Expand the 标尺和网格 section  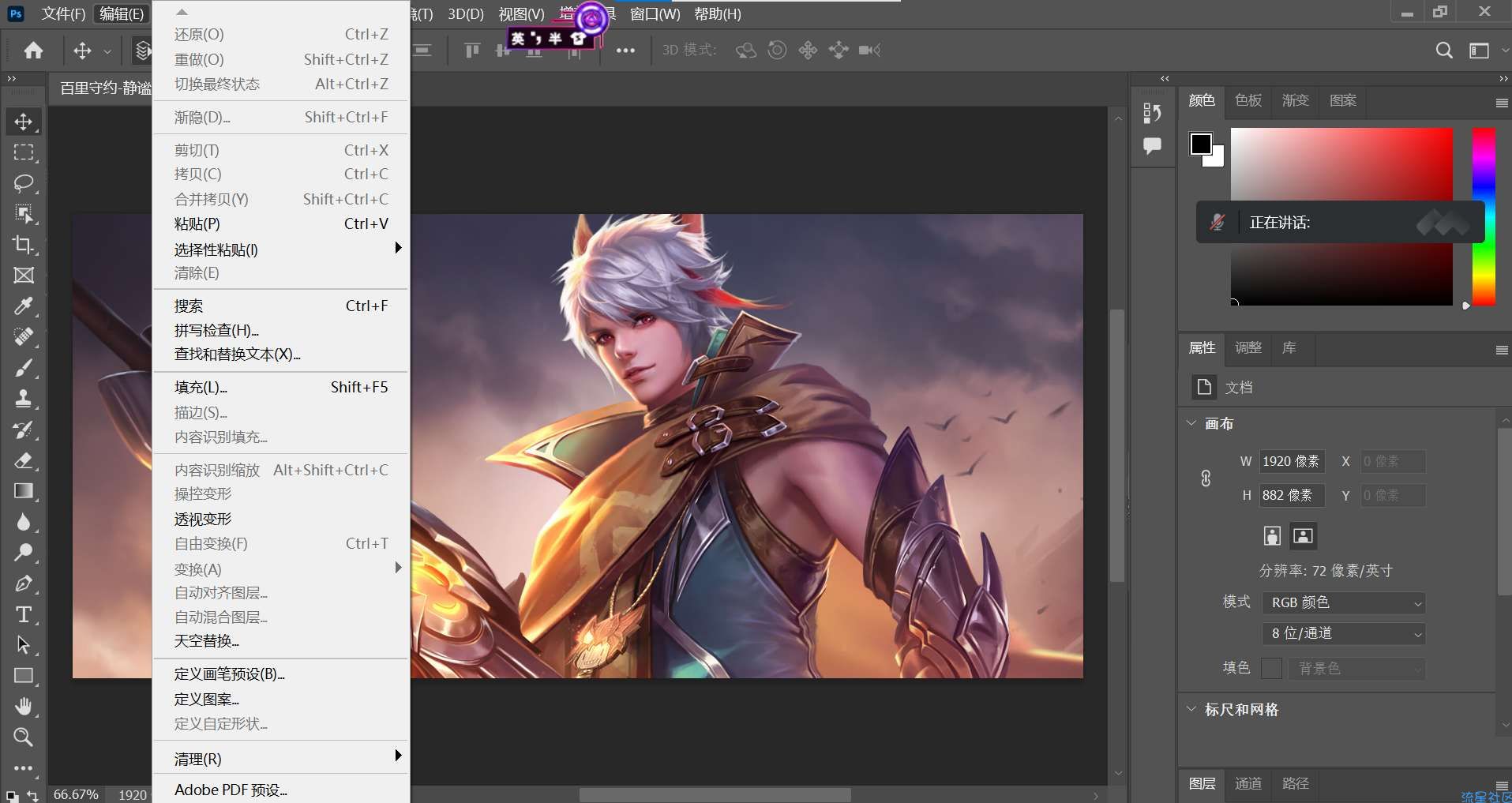(x=1191, y=709)
